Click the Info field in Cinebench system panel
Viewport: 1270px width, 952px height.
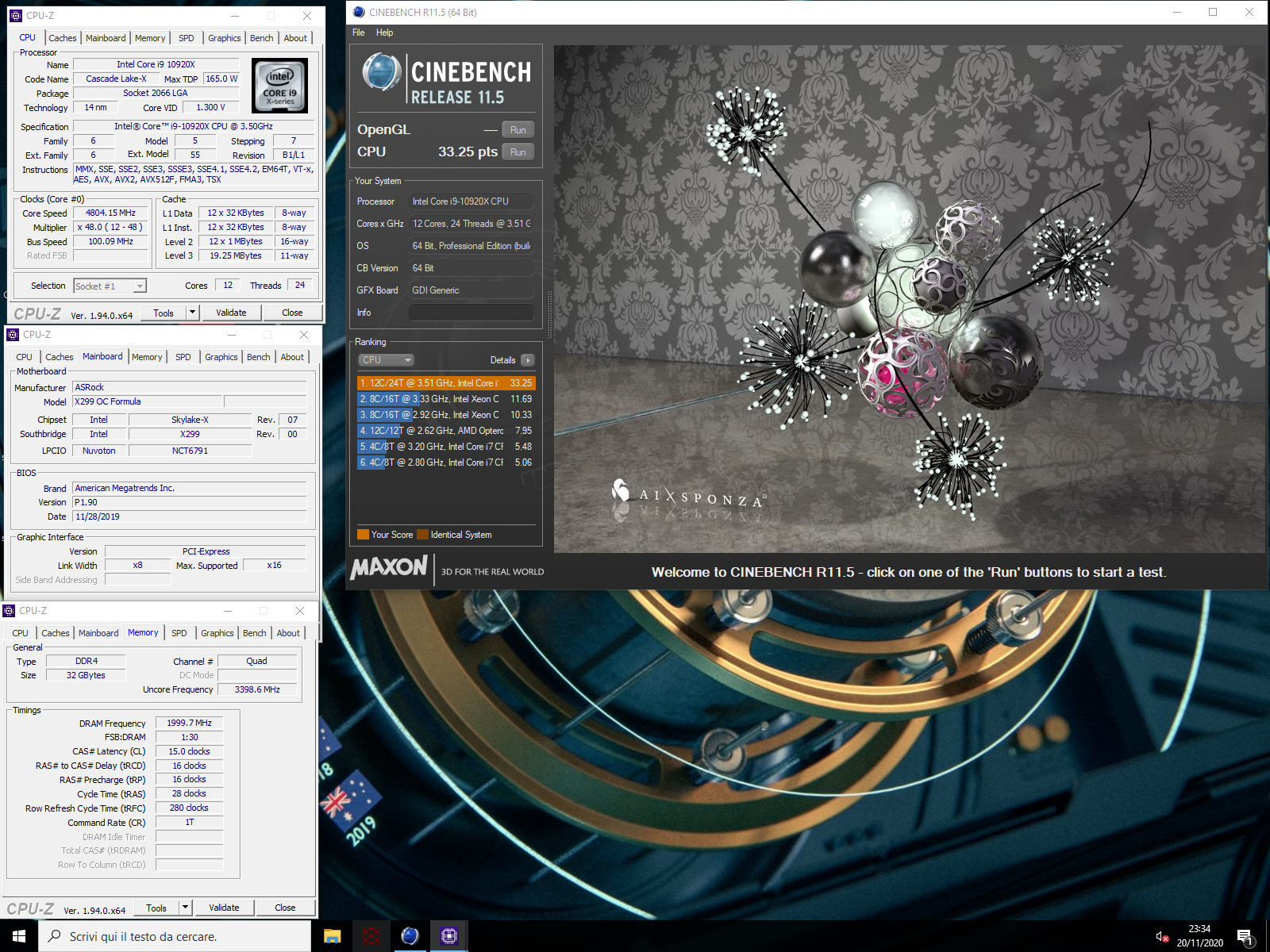(x=471, y=313)
